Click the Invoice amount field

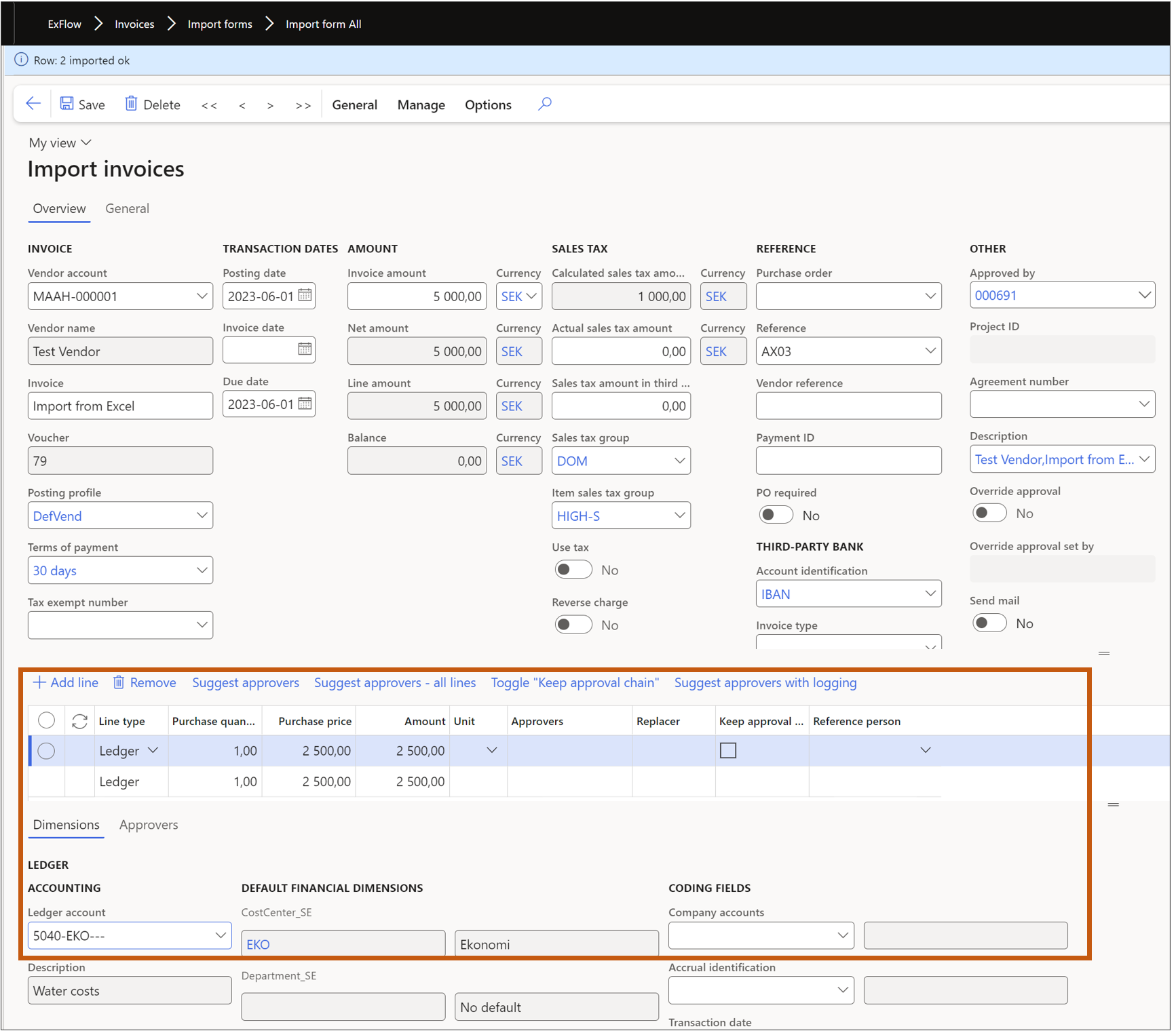417,296
